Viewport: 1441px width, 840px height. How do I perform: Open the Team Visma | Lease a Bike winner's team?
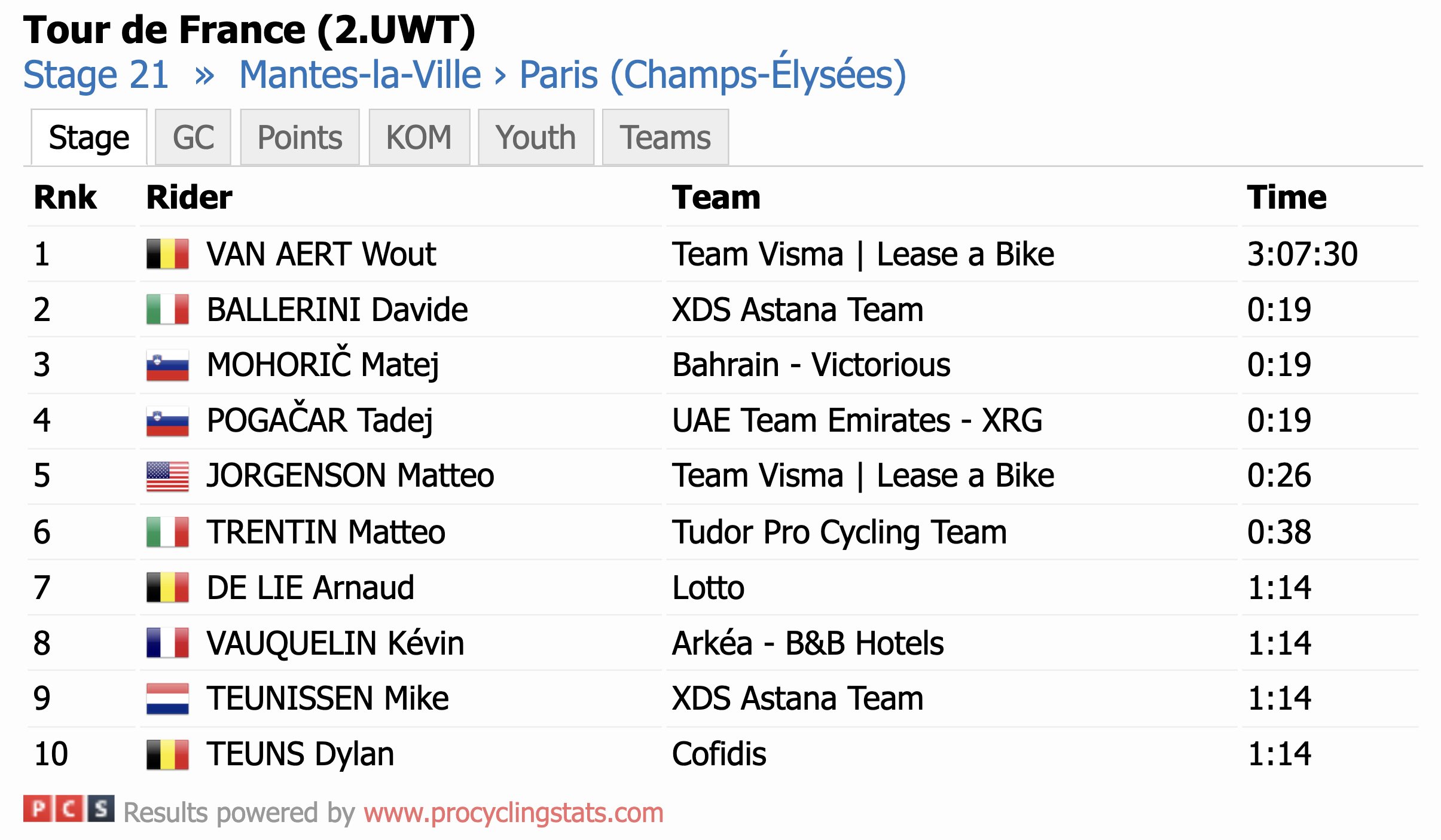863,254
